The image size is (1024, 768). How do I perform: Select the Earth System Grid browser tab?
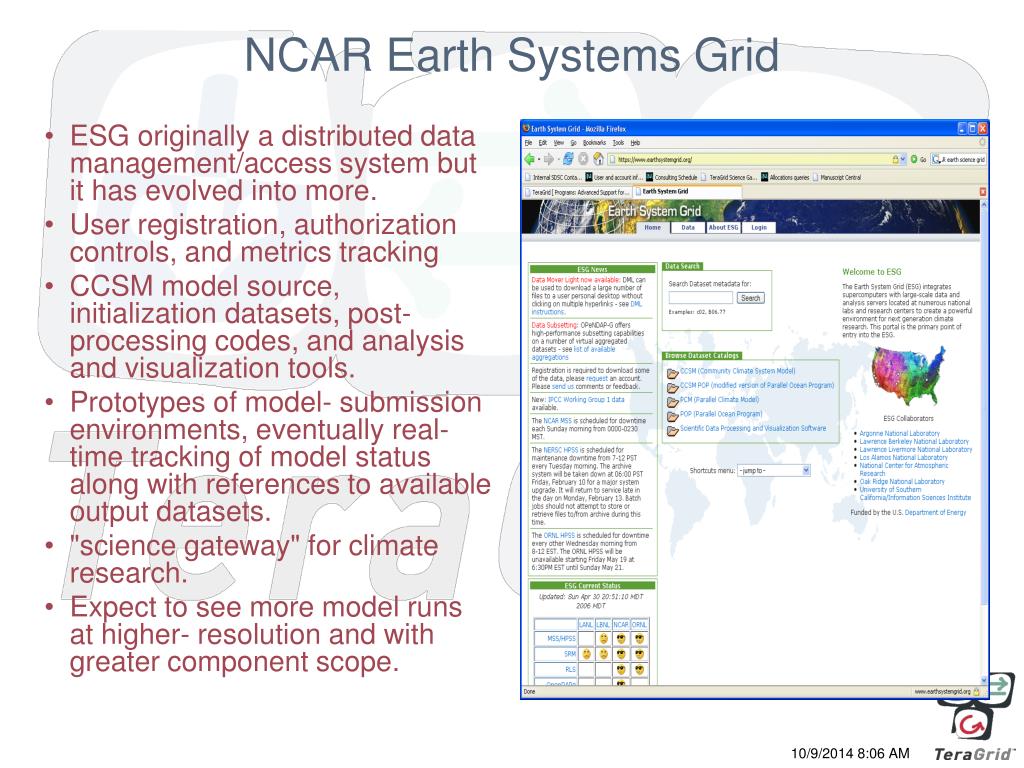click(x=687, y=191)
